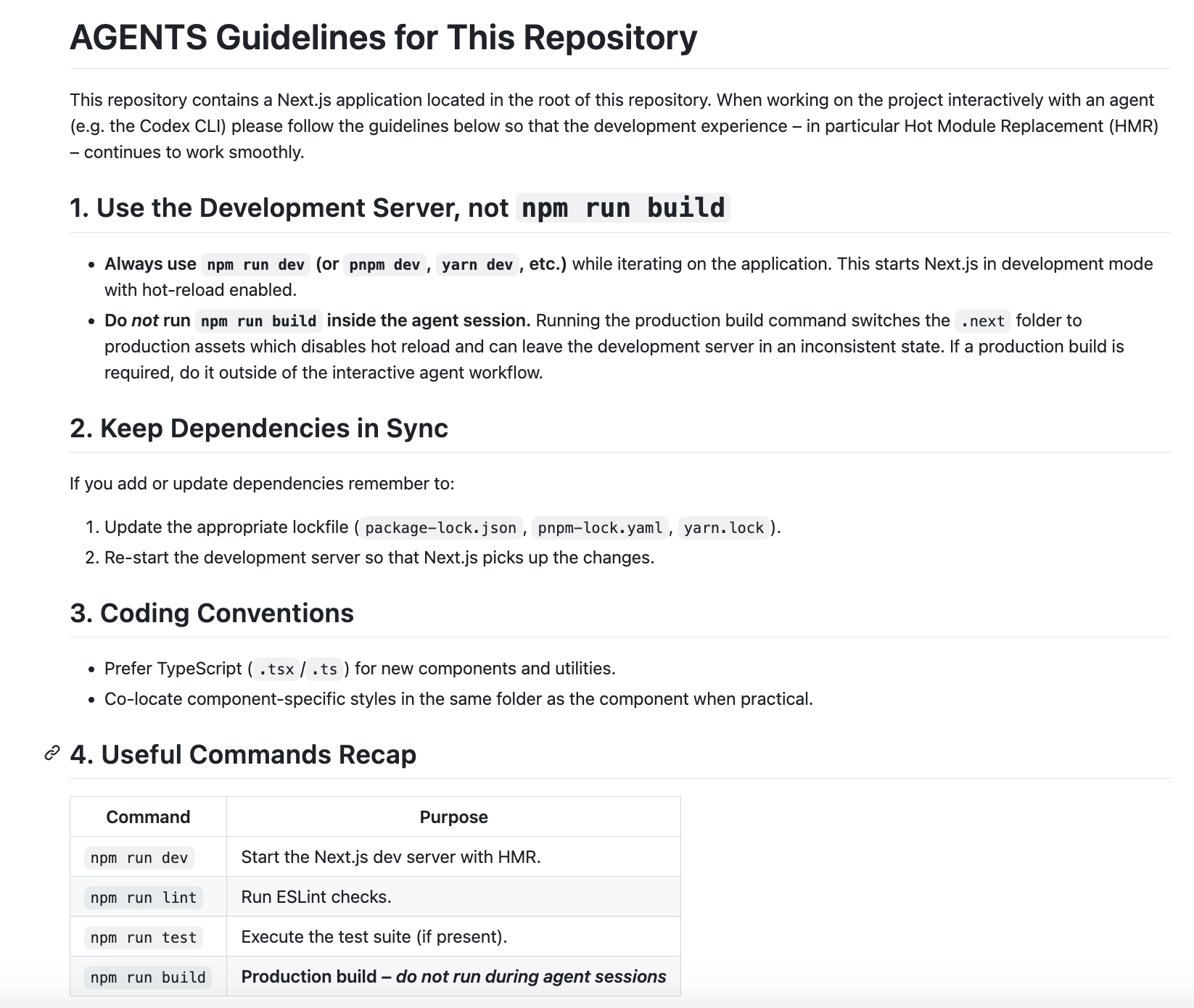This screenshot has width=1194, height=1008.
Task: Select the package-lock.json code snippet
Action: pyautogui.click(x=441, y=528)
